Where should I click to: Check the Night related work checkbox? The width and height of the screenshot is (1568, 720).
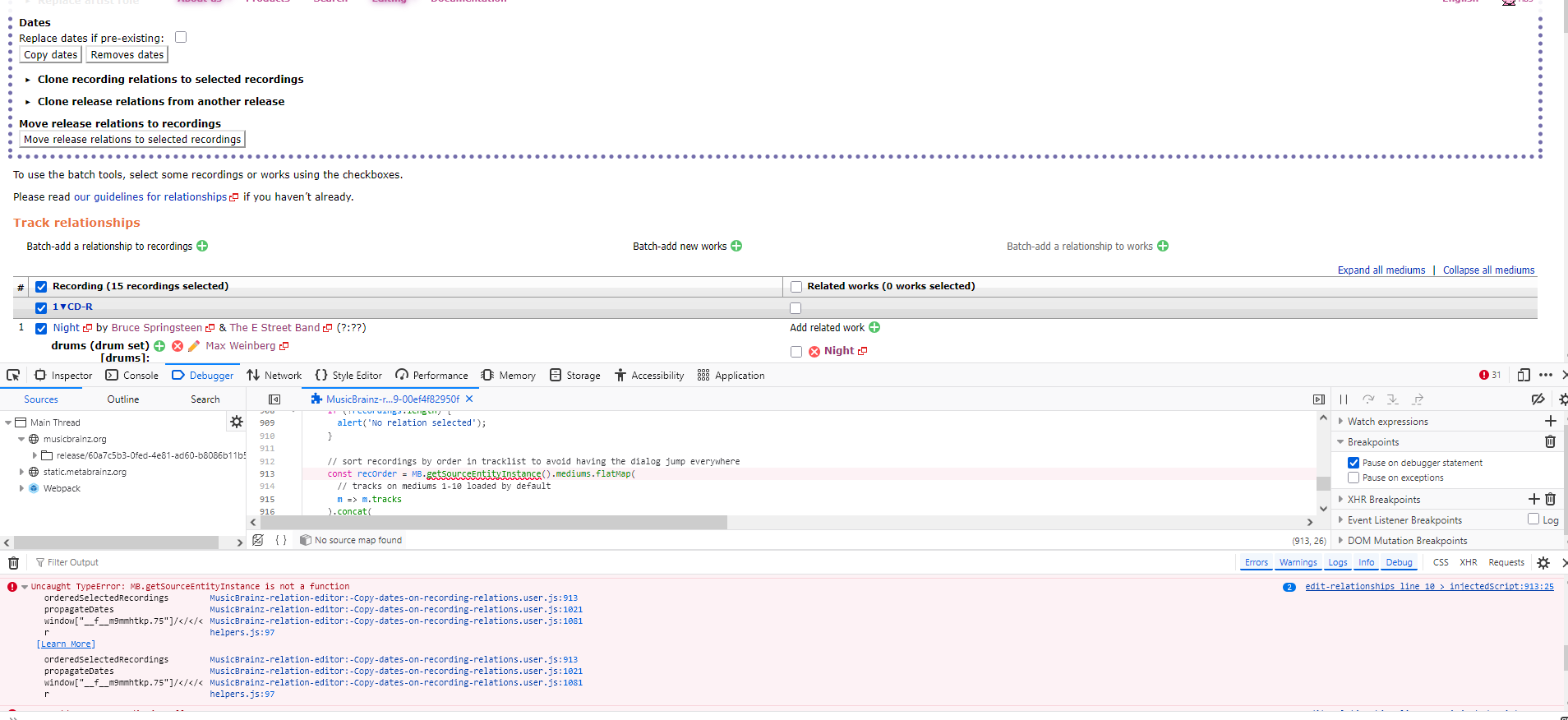(x=796, y=352)
